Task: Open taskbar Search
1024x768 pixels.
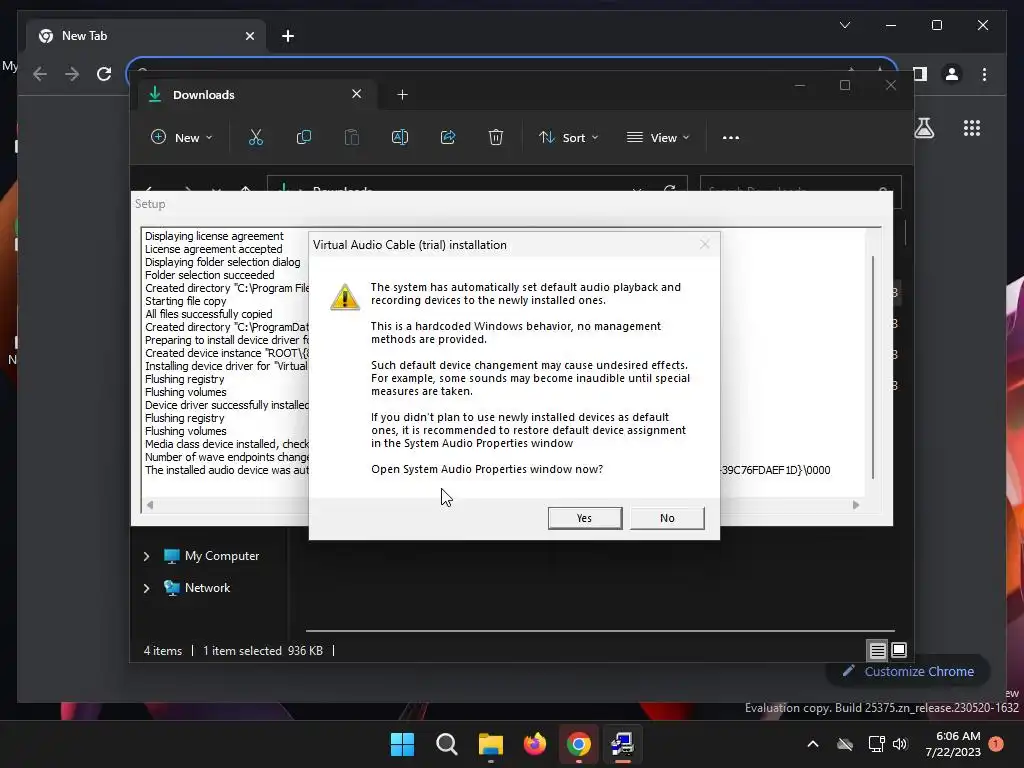Action: click(x=447, y=744)
